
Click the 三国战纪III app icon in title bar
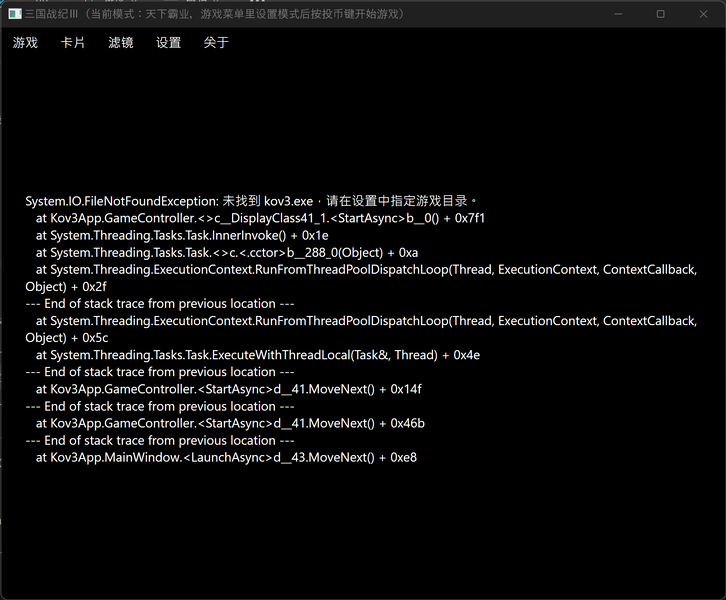click(x=15, y=14)
